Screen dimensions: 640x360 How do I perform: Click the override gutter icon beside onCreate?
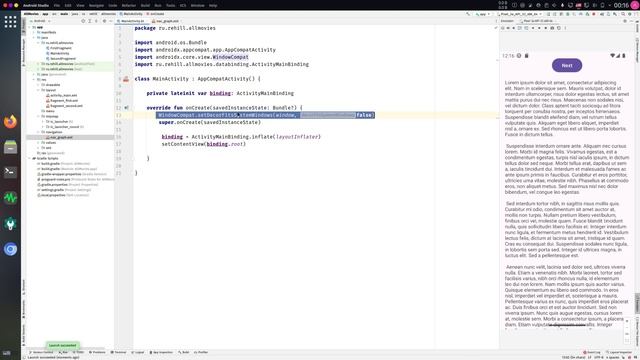[126, 108]
